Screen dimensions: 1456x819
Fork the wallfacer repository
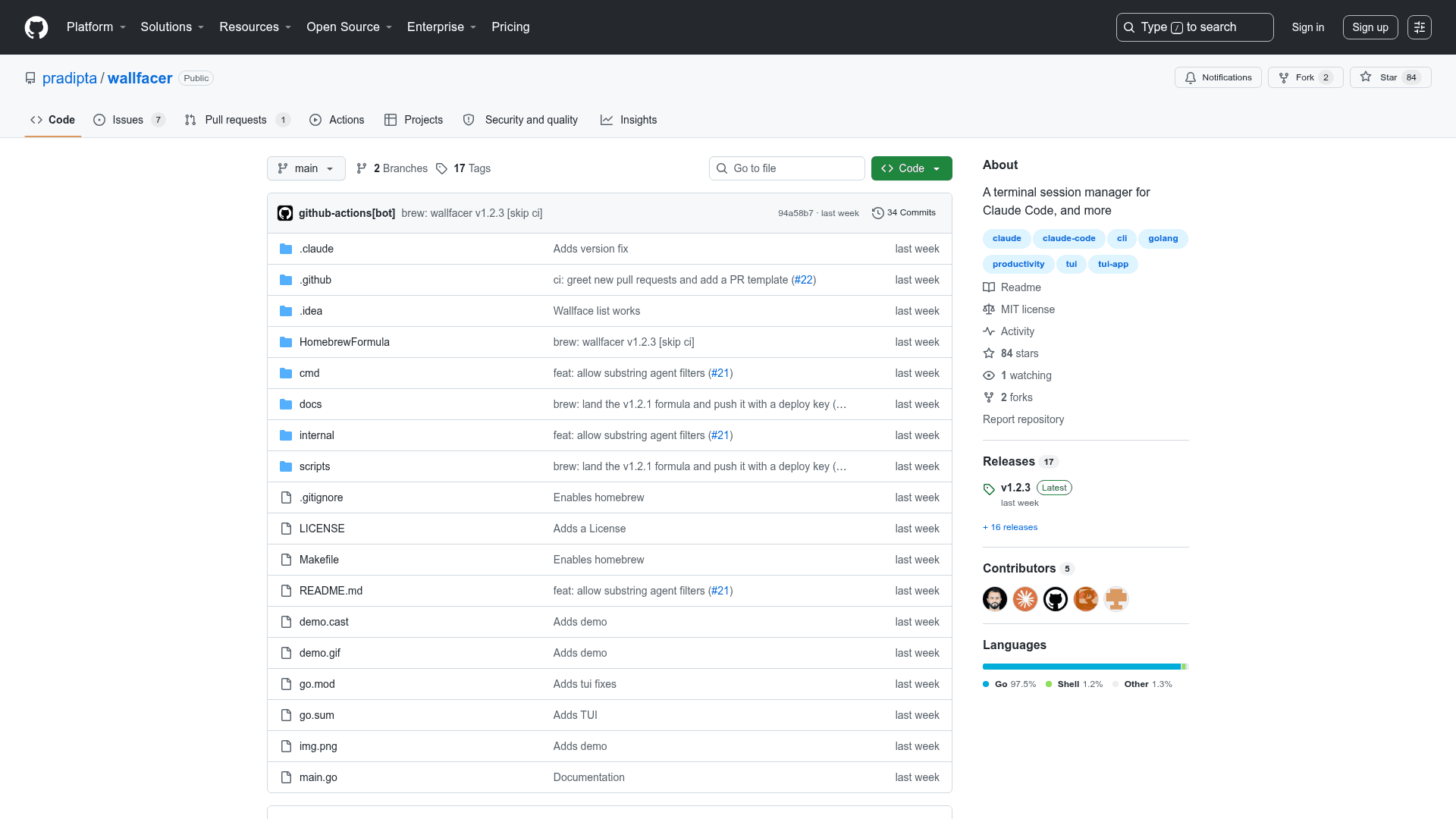[1306, 77]
